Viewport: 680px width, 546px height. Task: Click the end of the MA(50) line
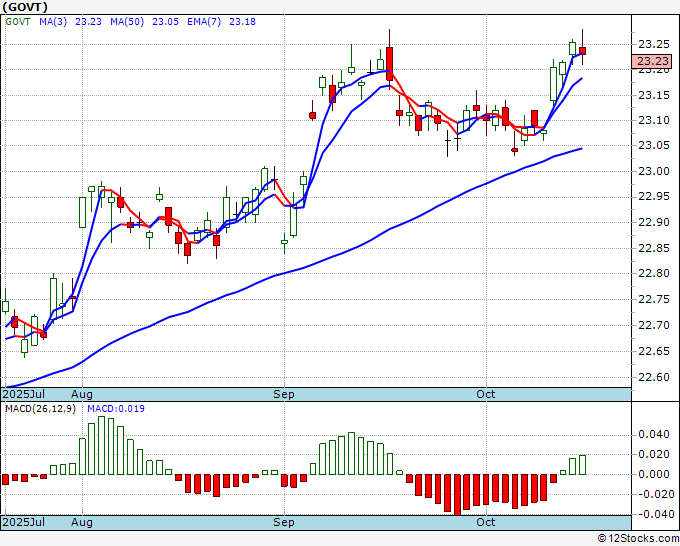tap(581, 149)
